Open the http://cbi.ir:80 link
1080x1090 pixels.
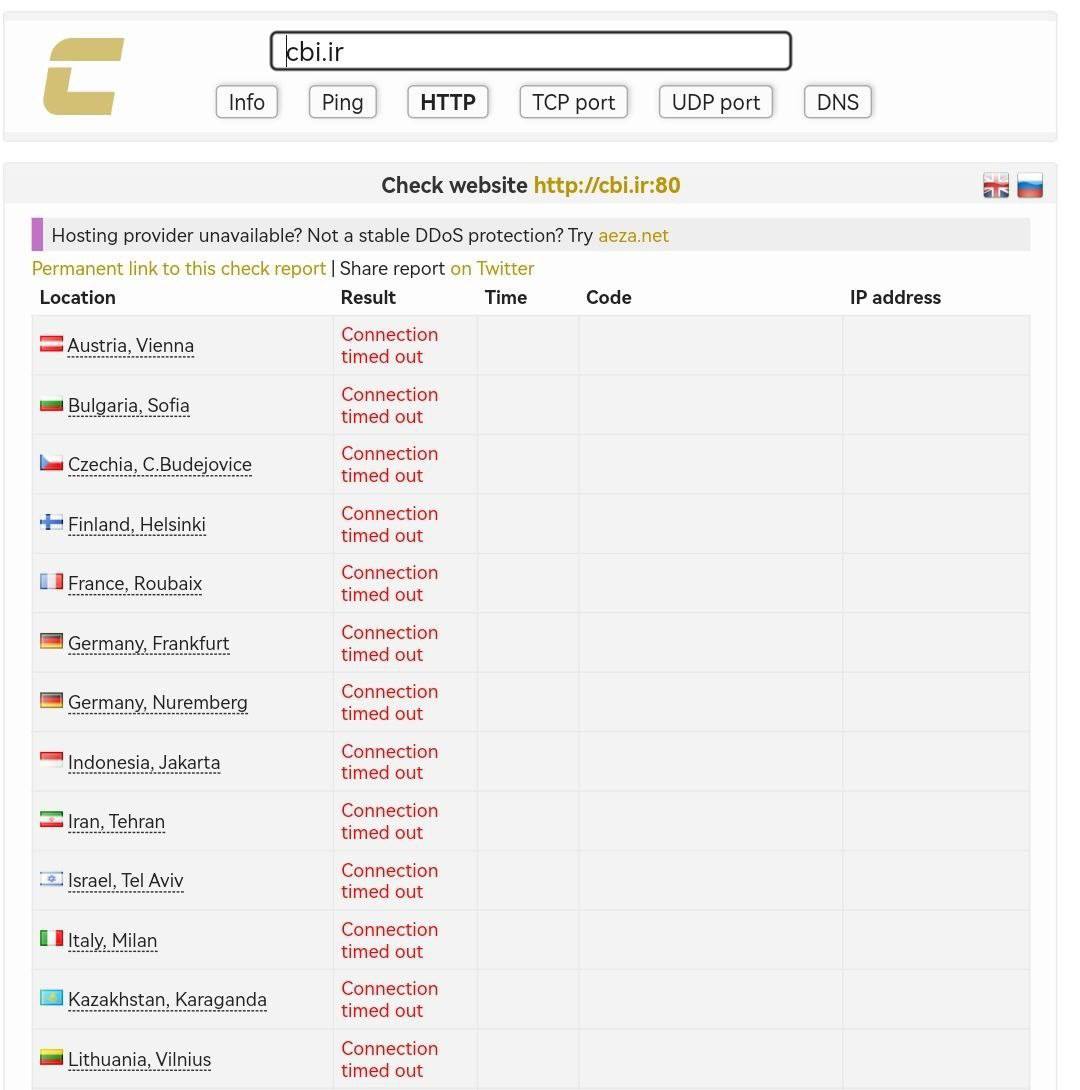click(x=607, y=185)
